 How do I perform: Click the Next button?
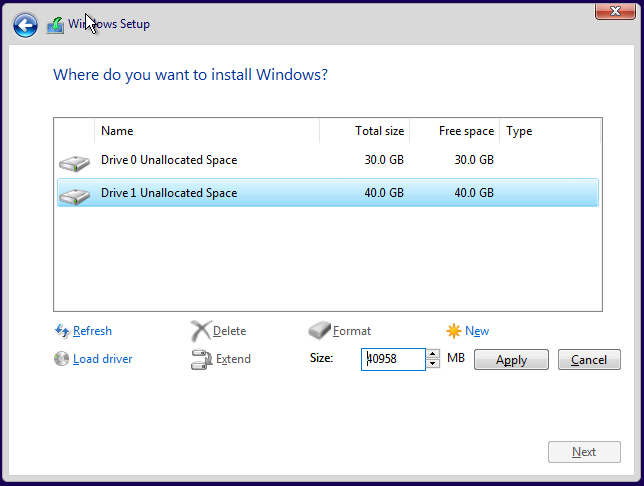click(584, 452)
